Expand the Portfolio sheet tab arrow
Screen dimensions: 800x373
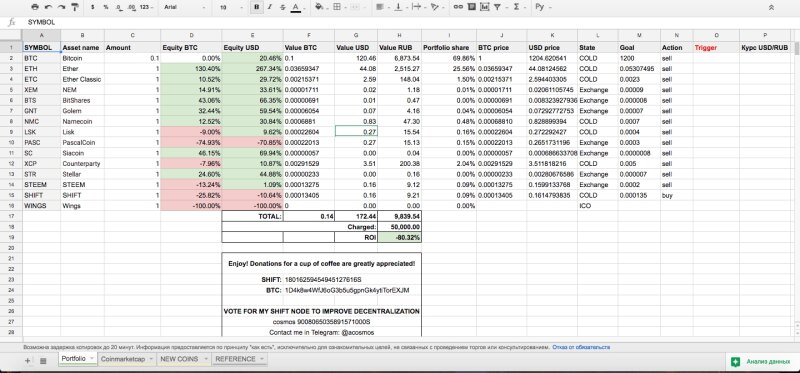(x=92, y=359)
